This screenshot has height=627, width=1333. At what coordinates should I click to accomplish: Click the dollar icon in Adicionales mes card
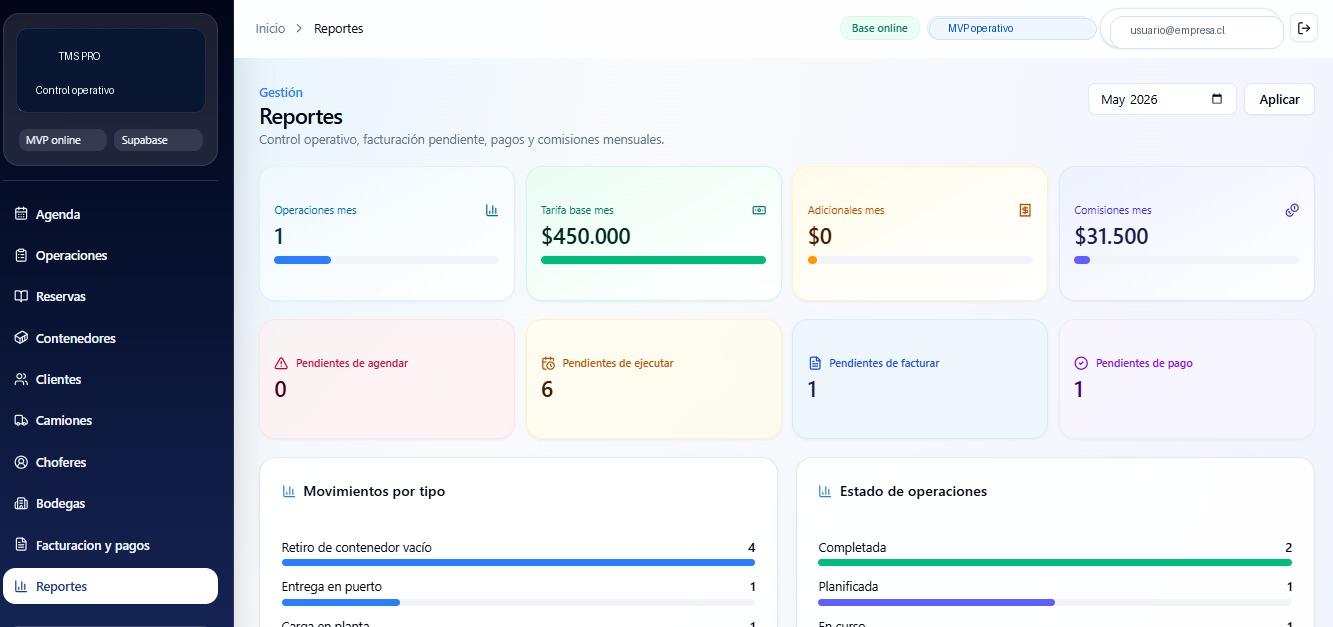[1025, 210]
